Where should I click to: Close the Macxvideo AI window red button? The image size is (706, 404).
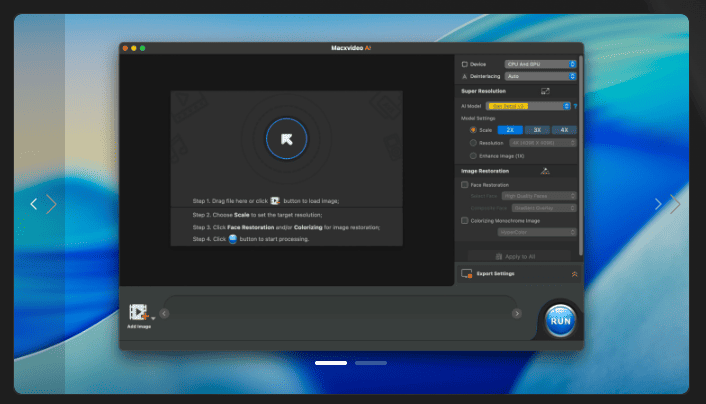[x=125, y=48]
